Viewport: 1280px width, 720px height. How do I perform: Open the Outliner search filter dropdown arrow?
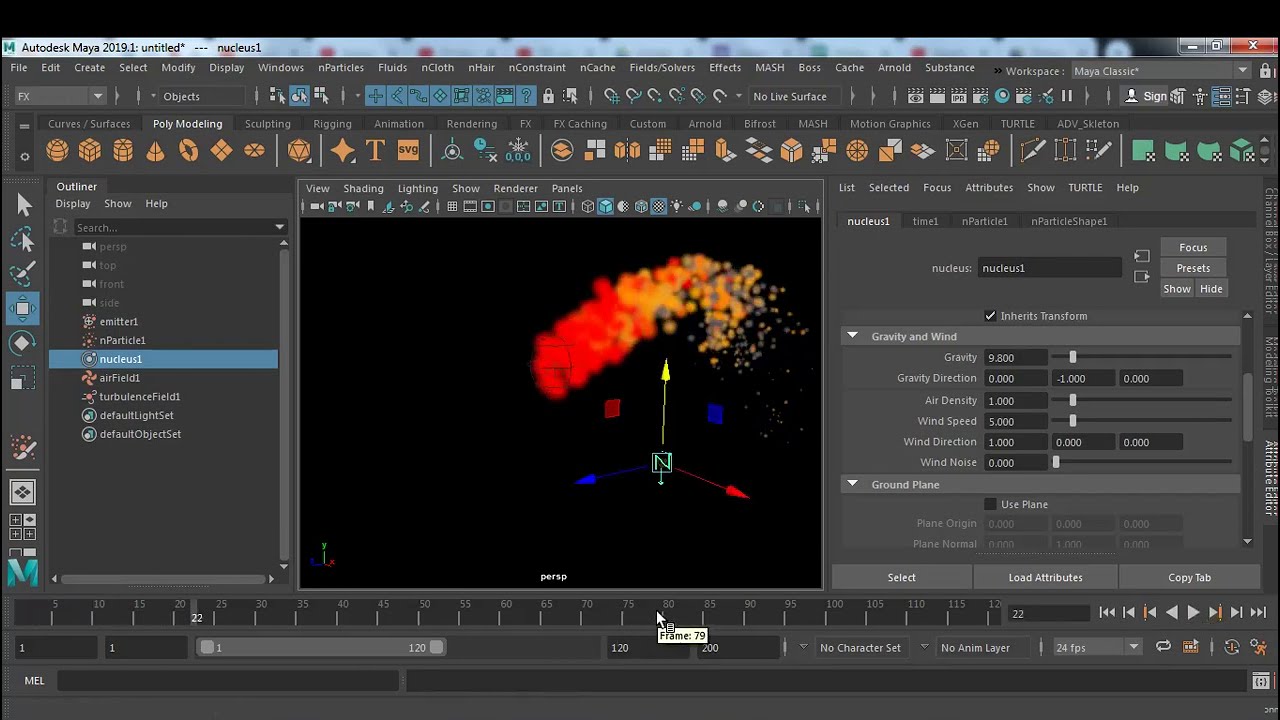click(280, 228)
